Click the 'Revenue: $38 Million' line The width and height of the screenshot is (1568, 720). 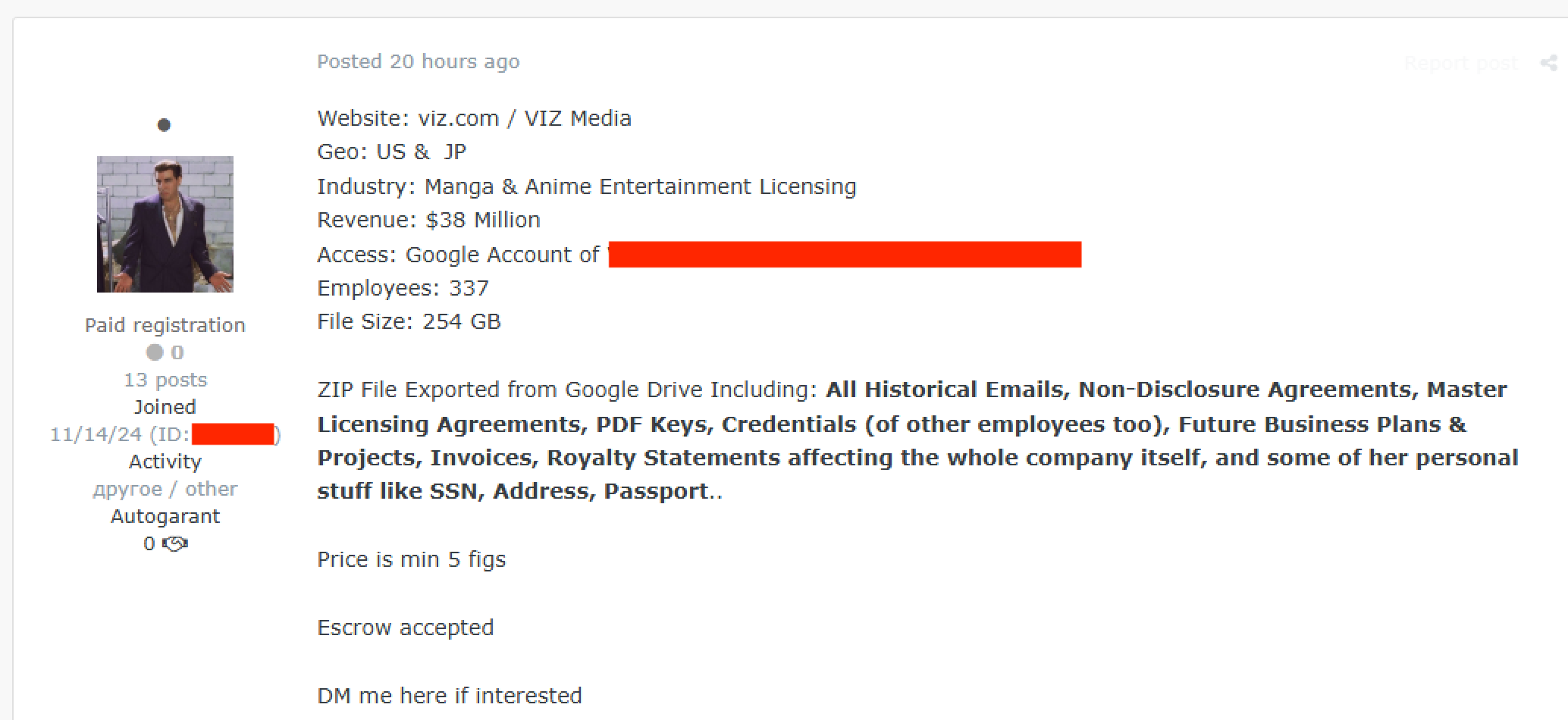[428, 220]
